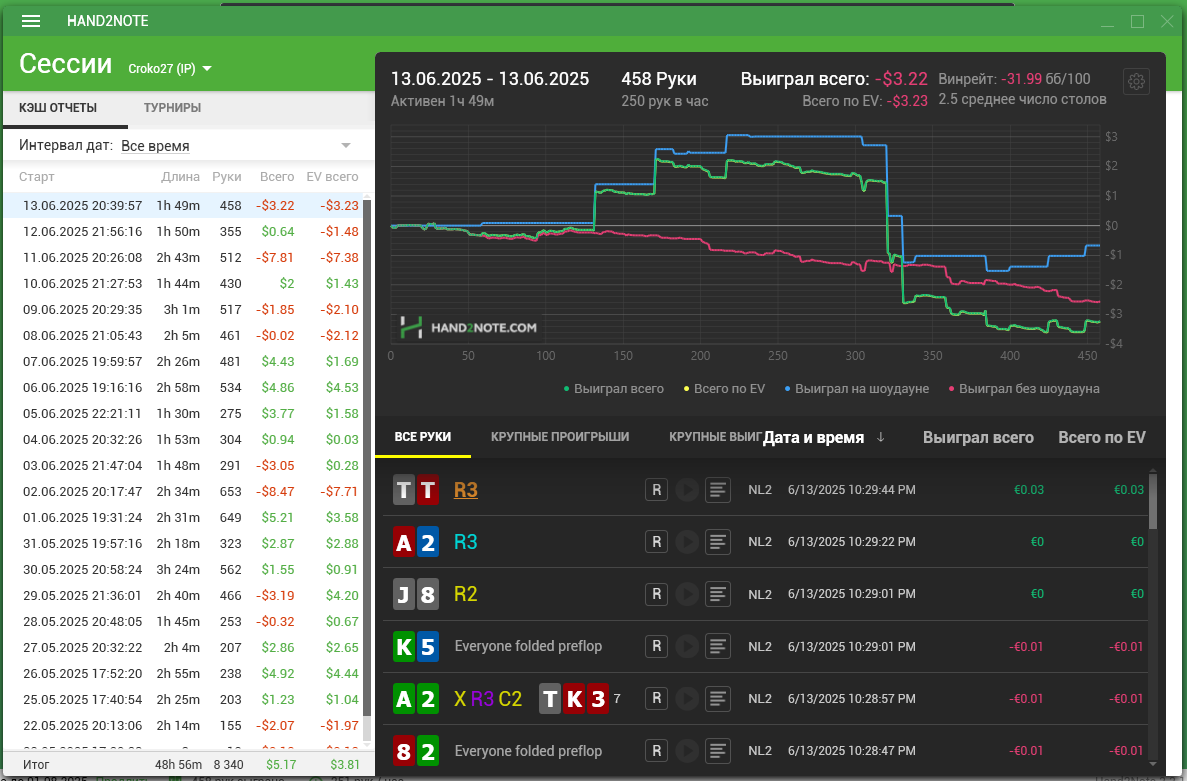Viewport: 1187px width, 781px height.
Task: Play the J8 hand replay
Action: [x=687, y=594]
